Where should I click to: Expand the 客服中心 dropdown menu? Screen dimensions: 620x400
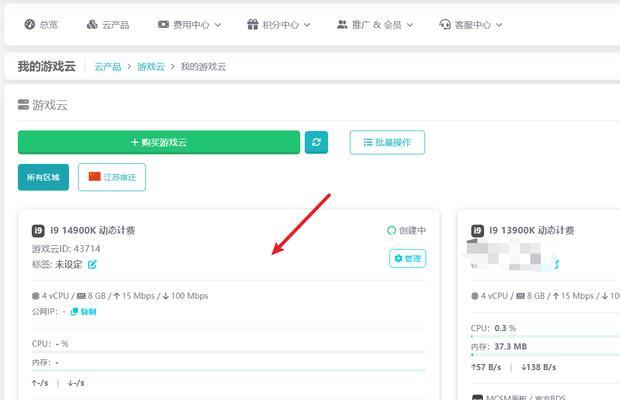(x=471, y=25)
